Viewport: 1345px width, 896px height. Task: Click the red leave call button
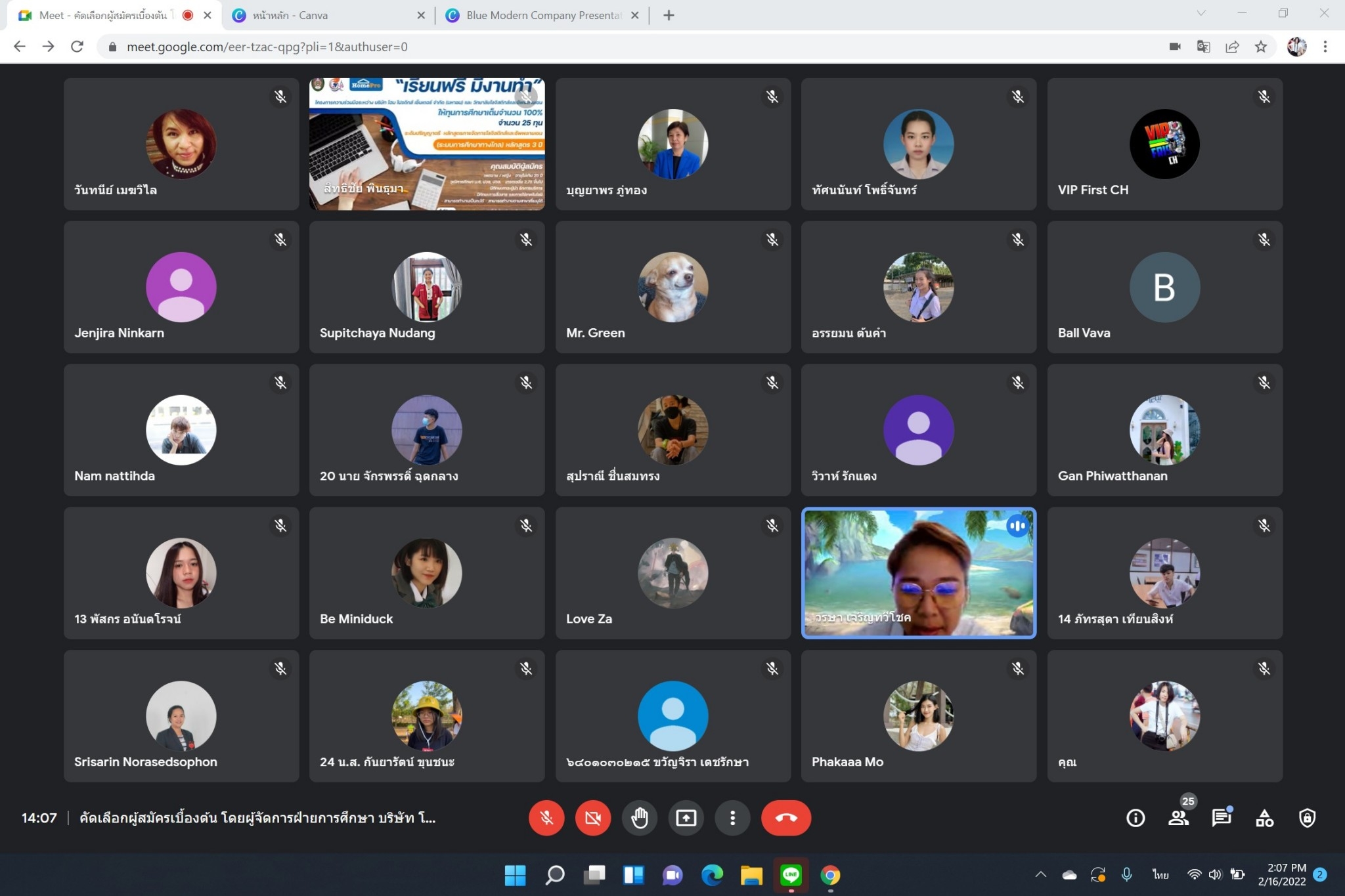coord(785,818)
